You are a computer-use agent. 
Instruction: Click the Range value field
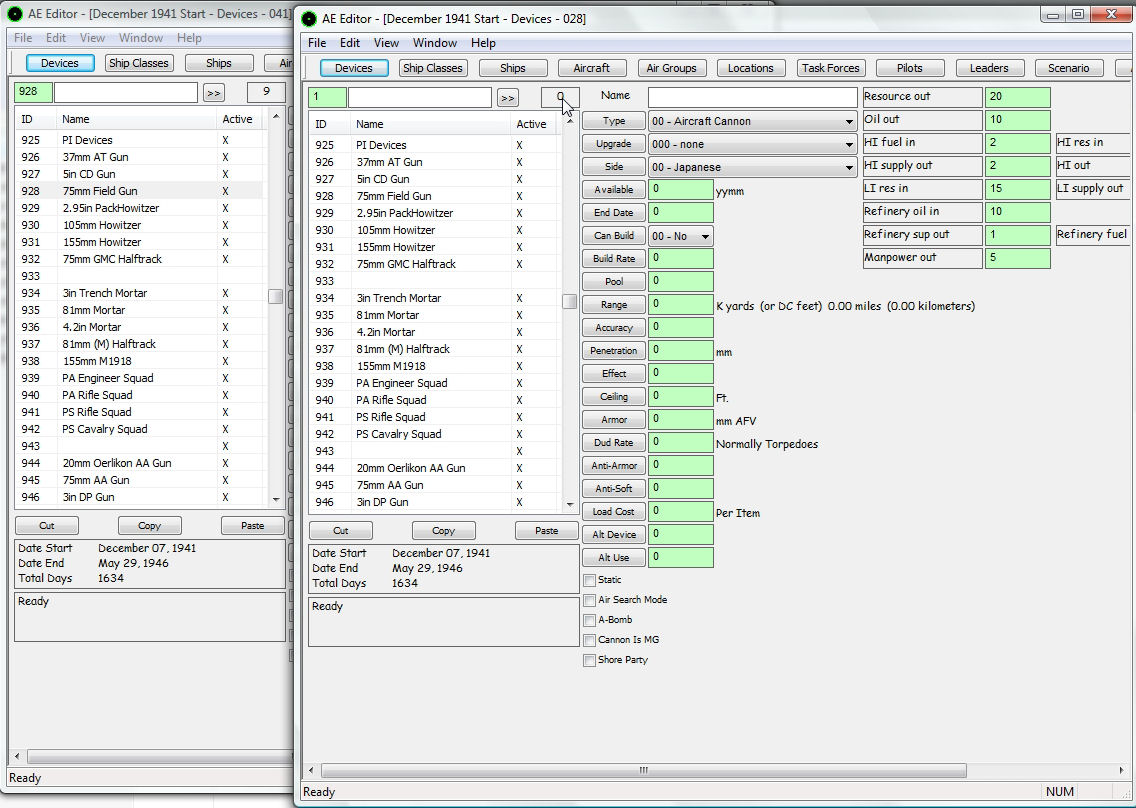click(680, 305)
